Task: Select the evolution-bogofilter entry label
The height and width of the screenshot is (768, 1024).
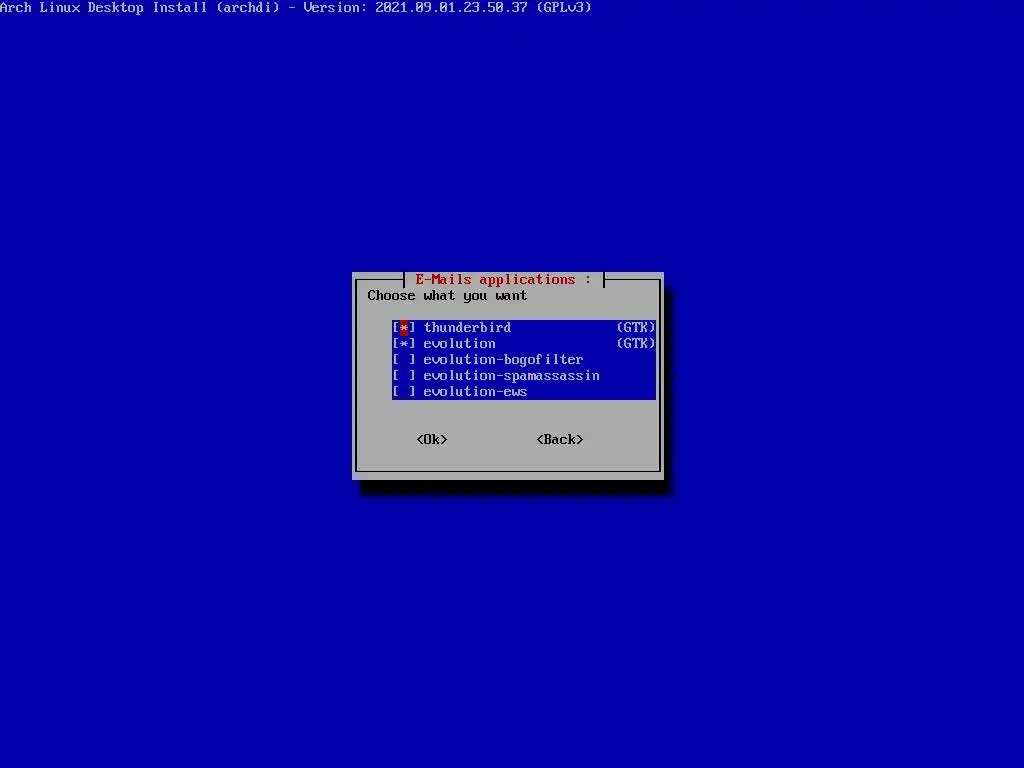Action: pyautogui.click(x=503, y=360)
